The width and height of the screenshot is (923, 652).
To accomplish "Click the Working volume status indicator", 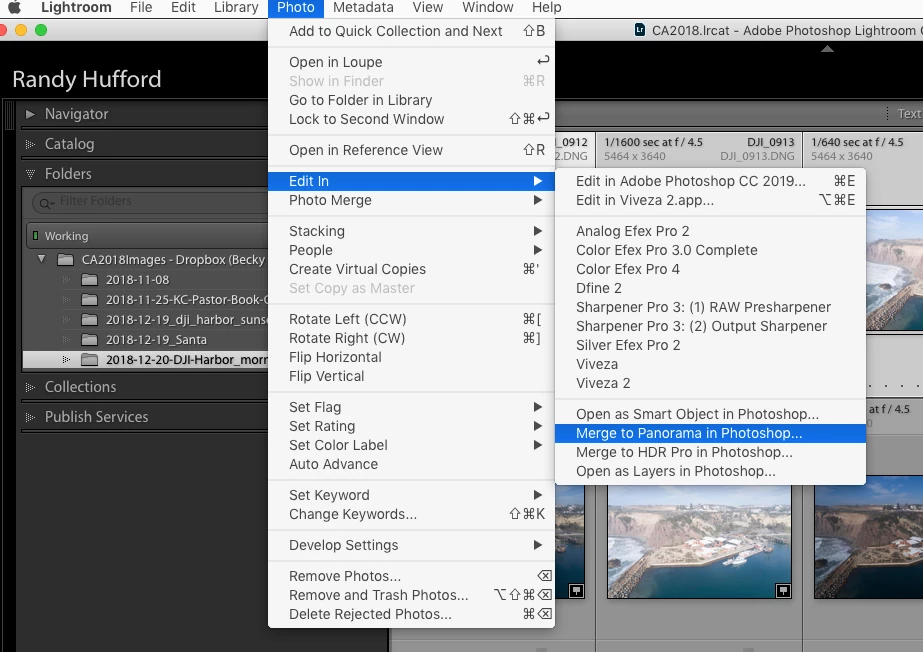I will [x=35, y=236].
